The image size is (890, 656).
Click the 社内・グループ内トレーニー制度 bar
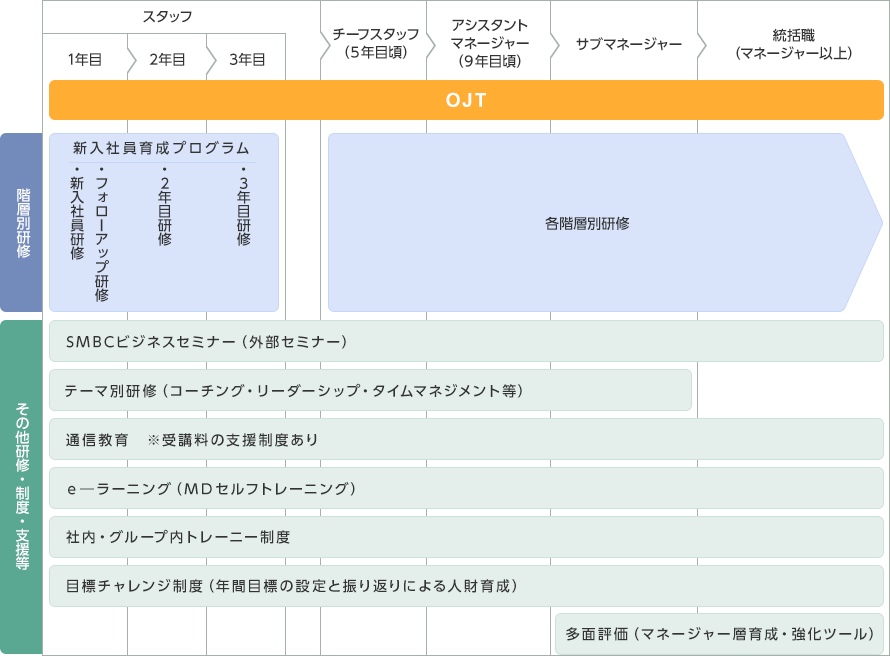point(466,537)
